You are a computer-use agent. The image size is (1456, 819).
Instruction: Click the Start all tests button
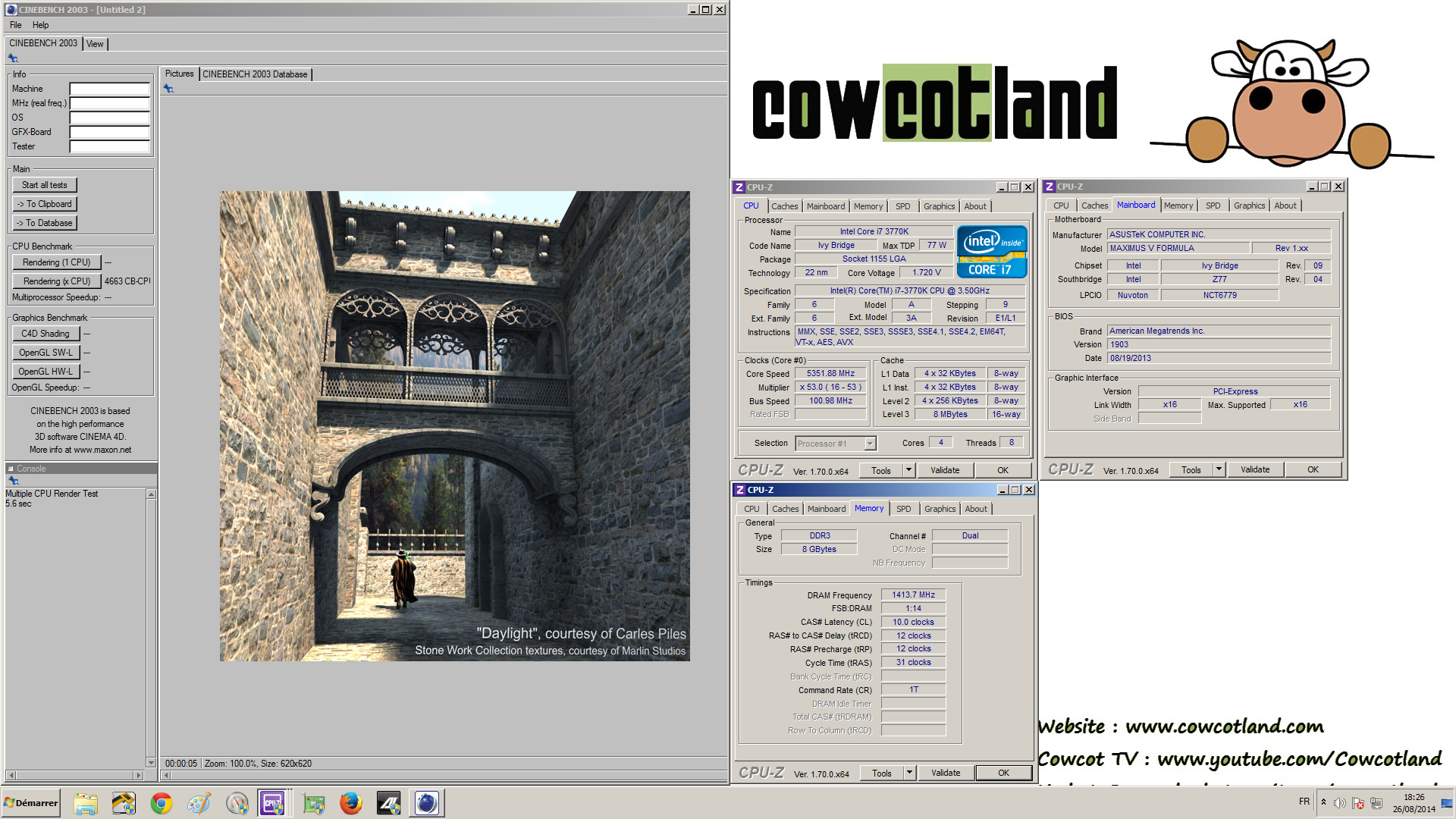[x=44, y=185]
